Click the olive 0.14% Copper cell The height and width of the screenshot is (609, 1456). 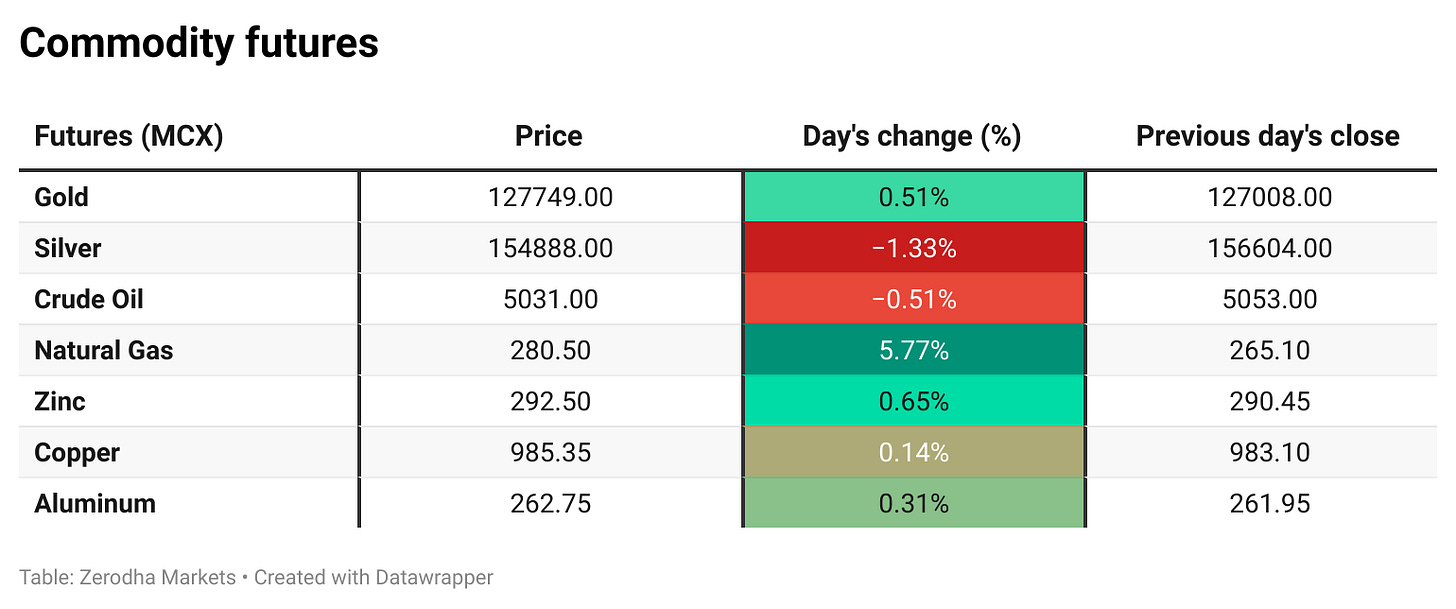point(913,452)
